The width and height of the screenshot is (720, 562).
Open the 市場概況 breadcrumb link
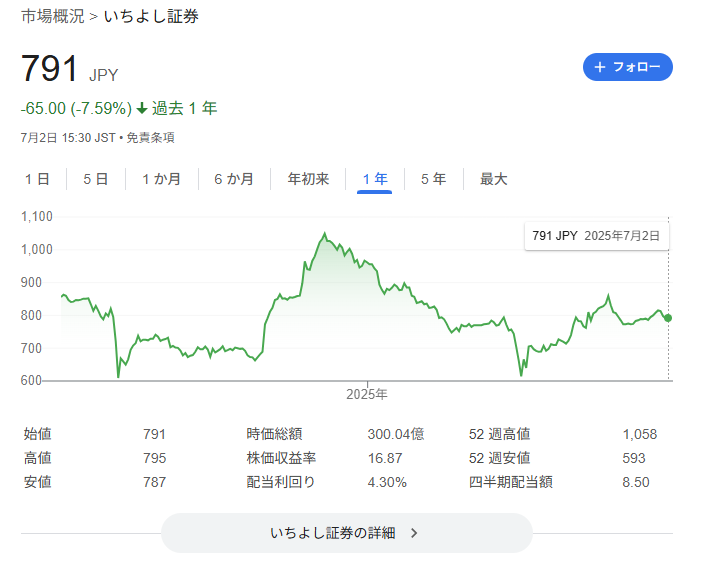(53, 17)
